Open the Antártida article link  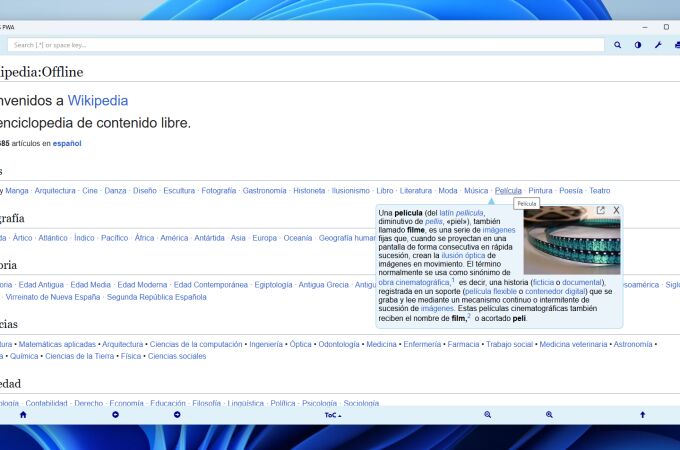[209, 238]
